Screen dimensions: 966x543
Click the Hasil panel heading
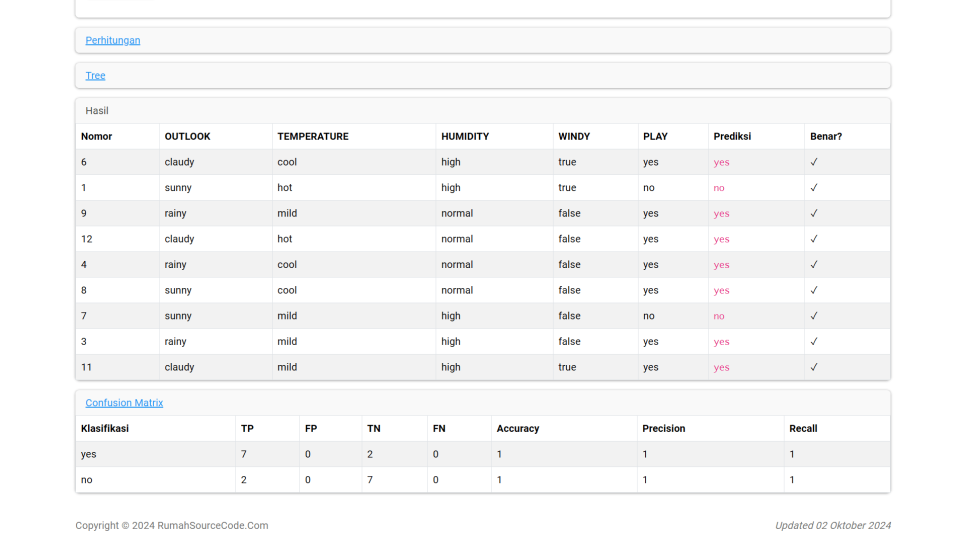[97, 111]
